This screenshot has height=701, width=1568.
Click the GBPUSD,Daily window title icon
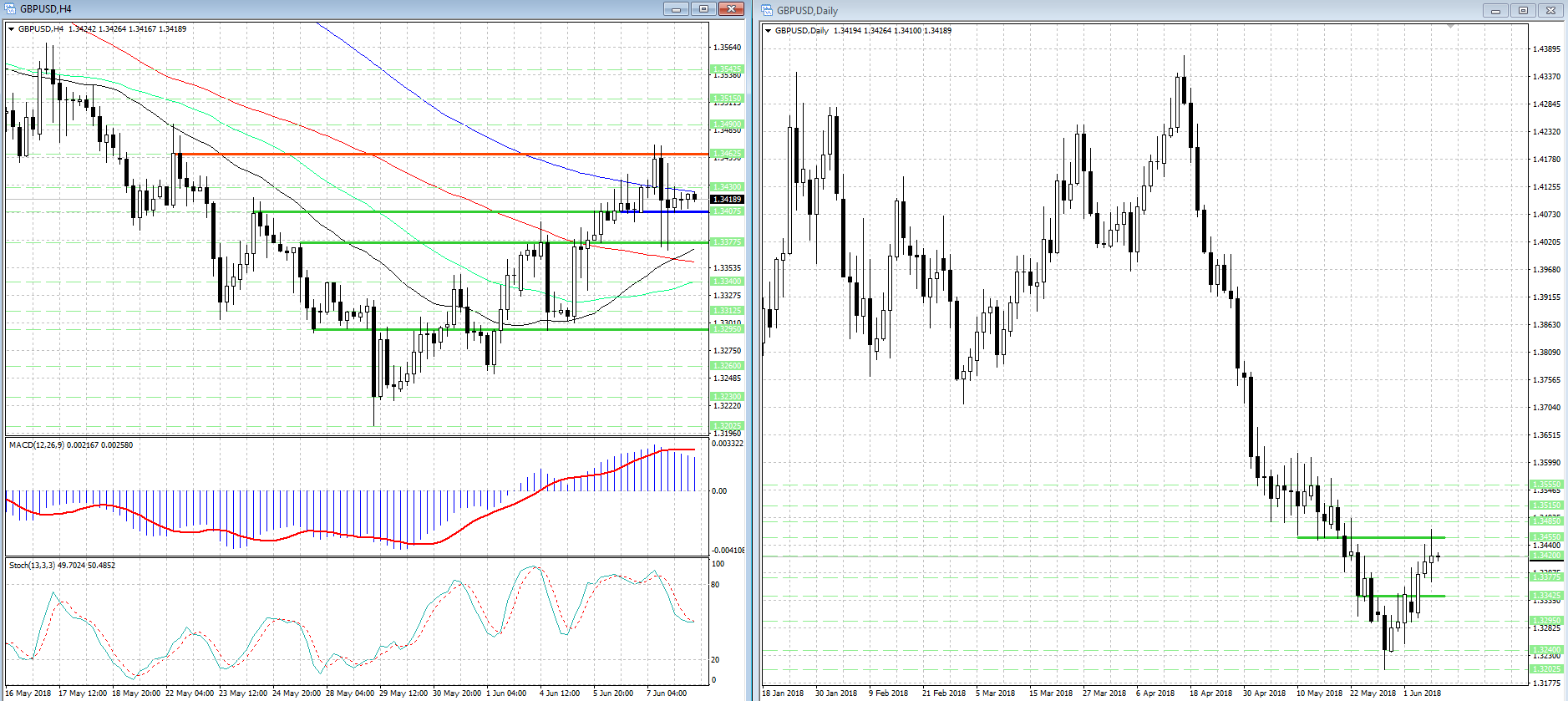(x=767, y=10)
